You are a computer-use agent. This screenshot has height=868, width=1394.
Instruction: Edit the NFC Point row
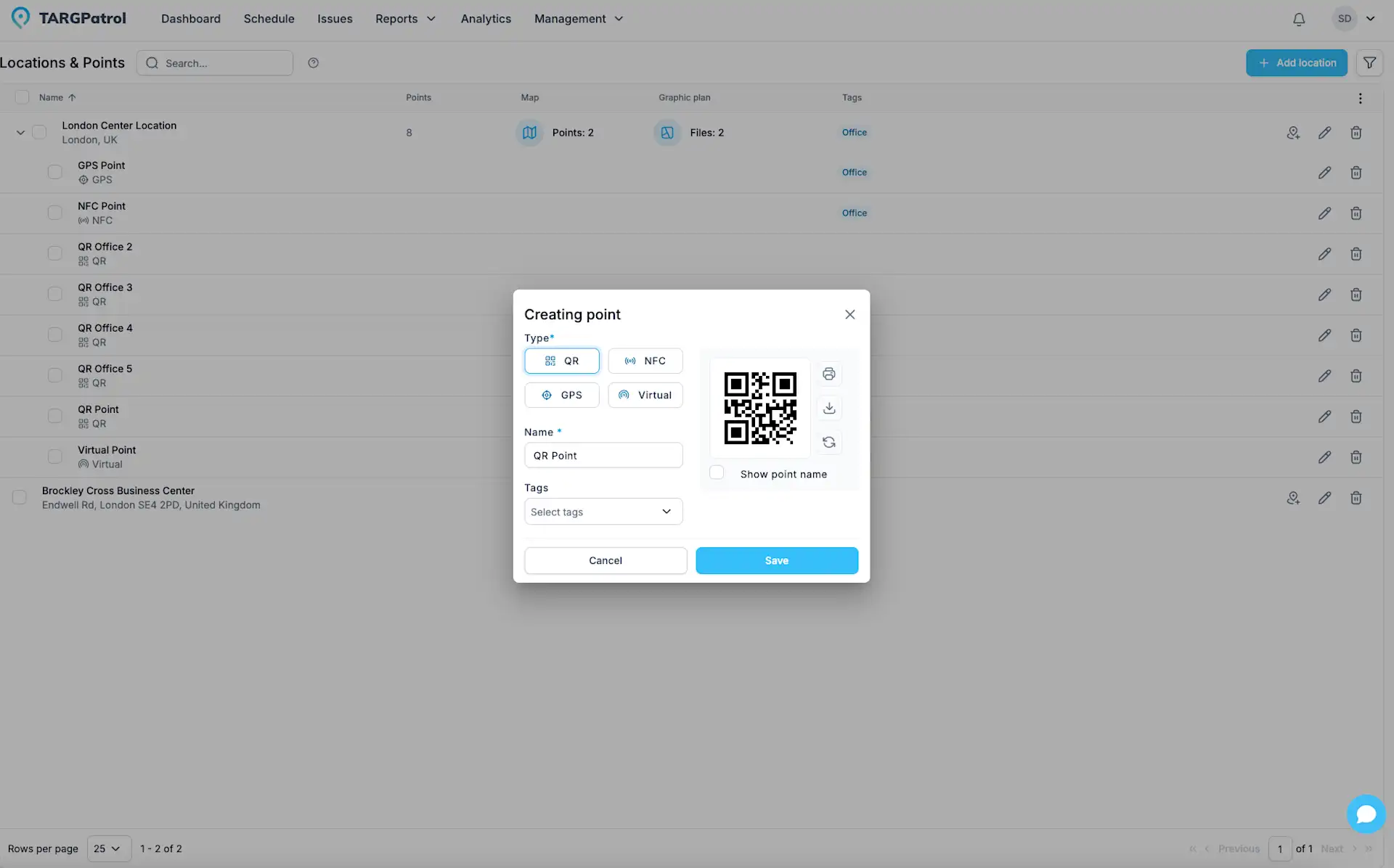click(1324, 213)
